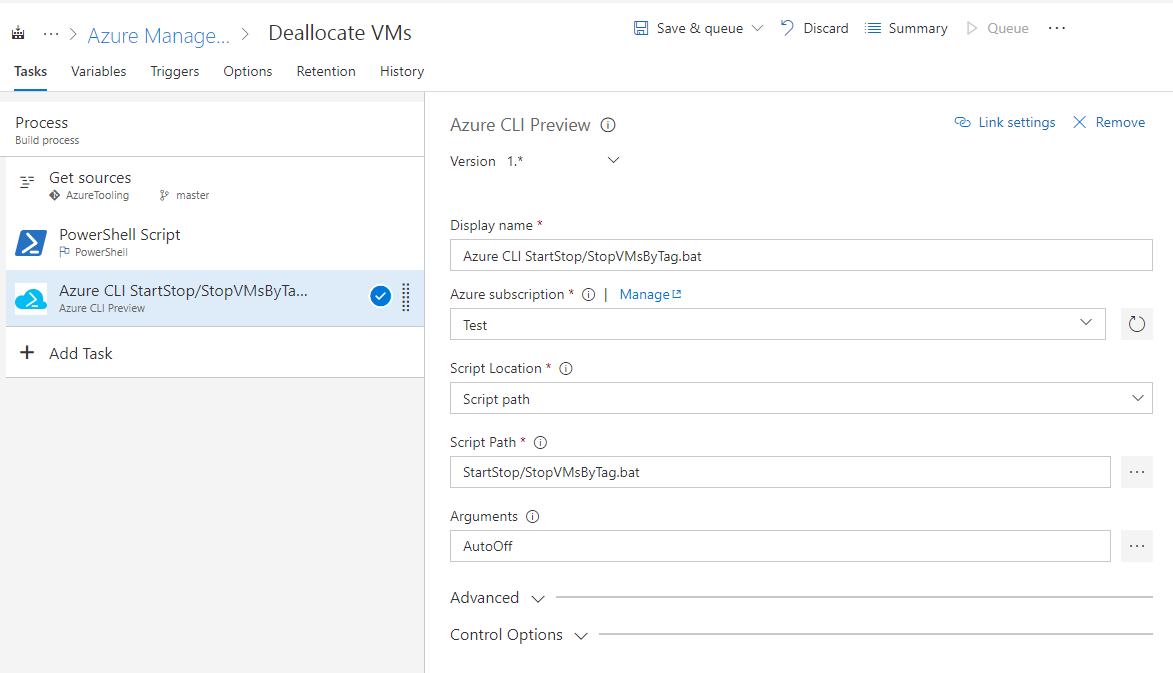Expand the Control Options section
Screen dimensions: 1173x673
[x=519, y=635]
